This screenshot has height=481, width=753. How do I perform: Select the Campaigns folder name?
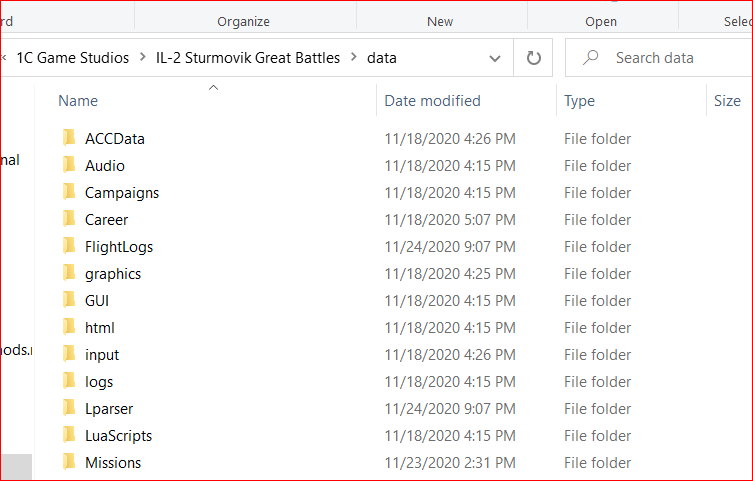click(x=122, y=193)
